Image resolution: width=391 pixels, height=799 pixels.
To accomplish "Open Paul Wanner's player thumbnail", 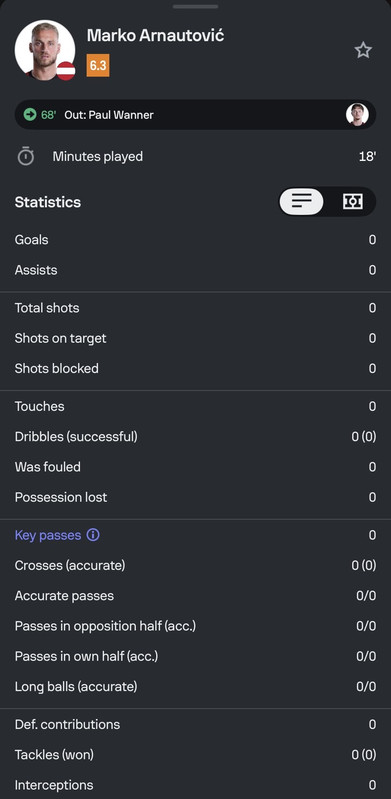I will (x=357, y=115).
